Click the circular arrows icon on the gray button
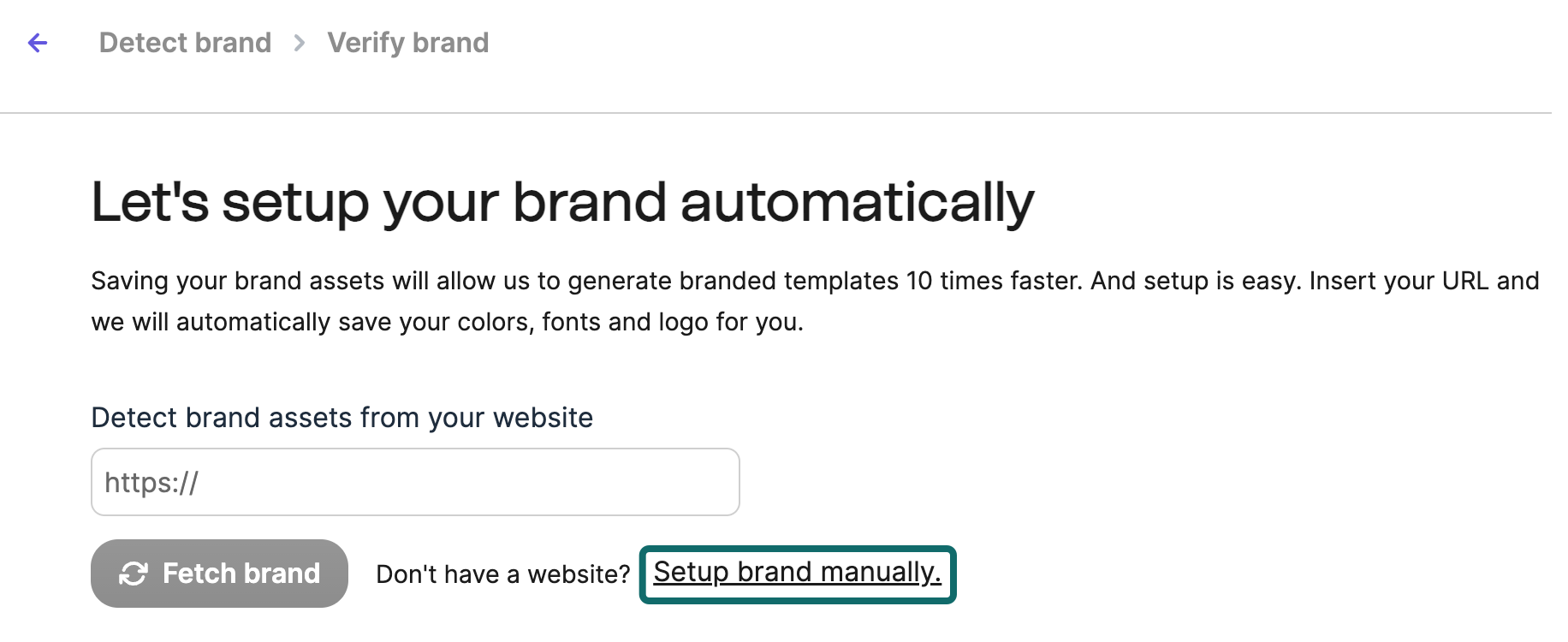Viewport: 1568px width, 642px height. (x=133, y=574)
